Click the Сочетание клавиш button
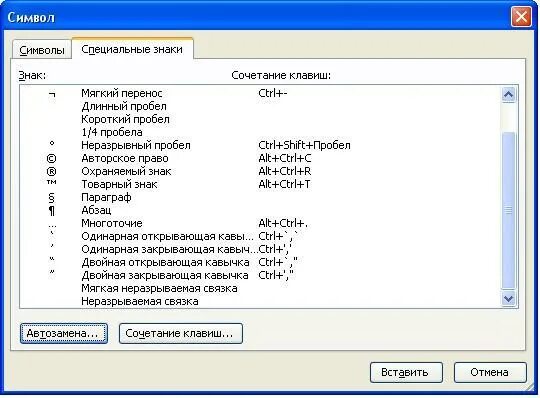The height and width of the screenshot is (398, 540). [180, 333]
